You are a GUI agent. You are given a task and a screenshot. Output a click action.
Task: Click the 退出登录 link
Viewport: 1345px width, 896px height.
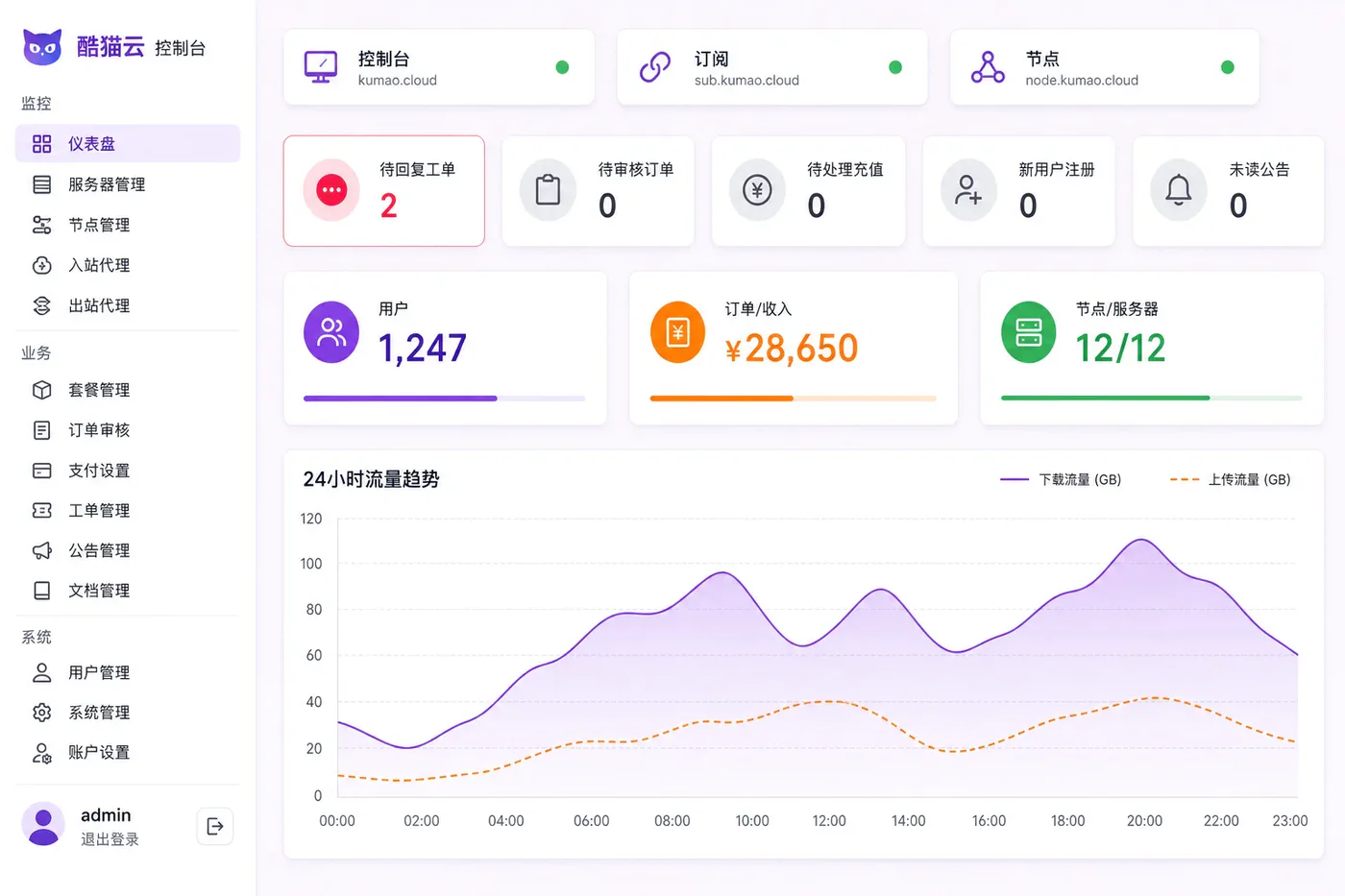pos(110,839)
